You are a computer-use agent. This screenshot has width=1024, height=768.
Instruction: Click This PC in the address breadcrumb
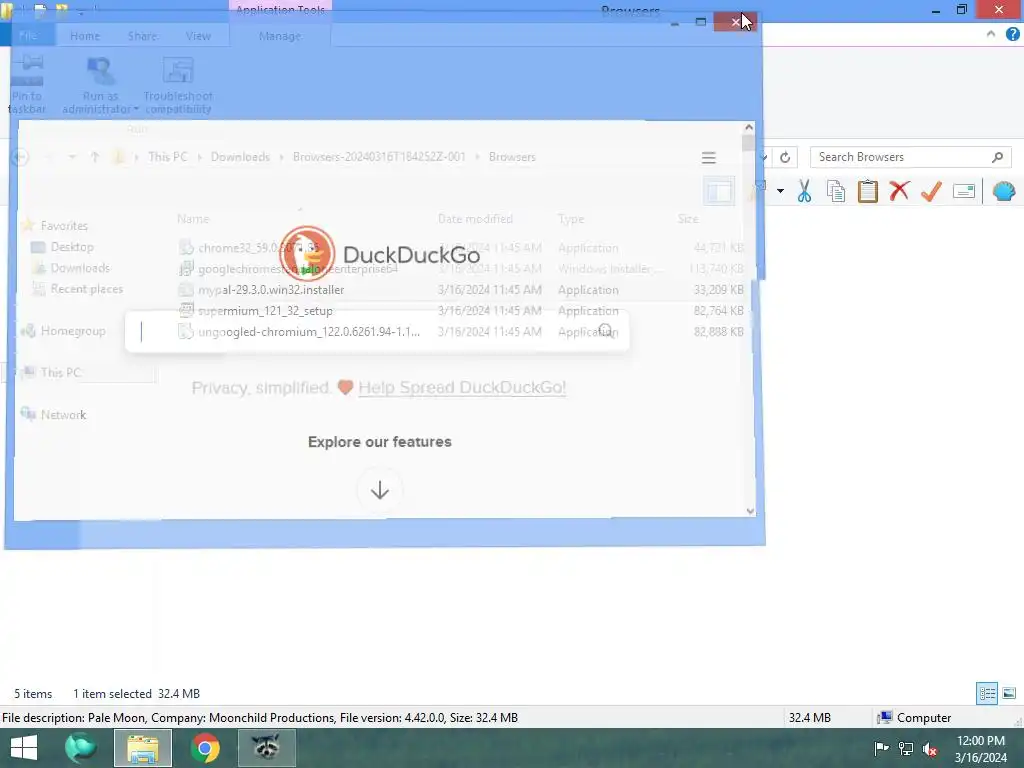pyautogui.click(x=168, y=157)
